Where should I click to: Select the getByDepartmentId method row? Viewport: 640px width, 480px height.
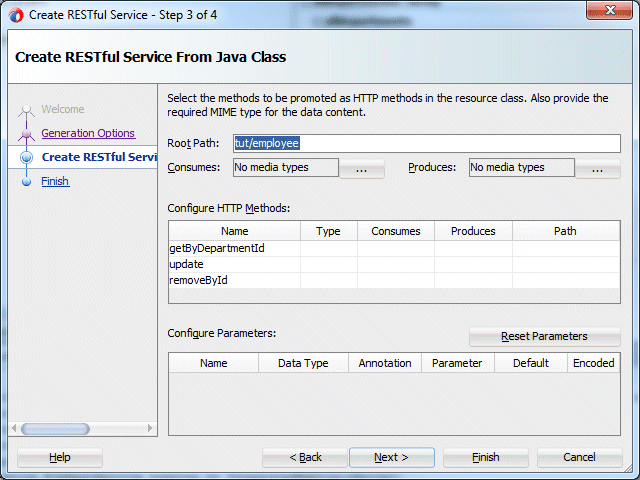coord(394,248)
